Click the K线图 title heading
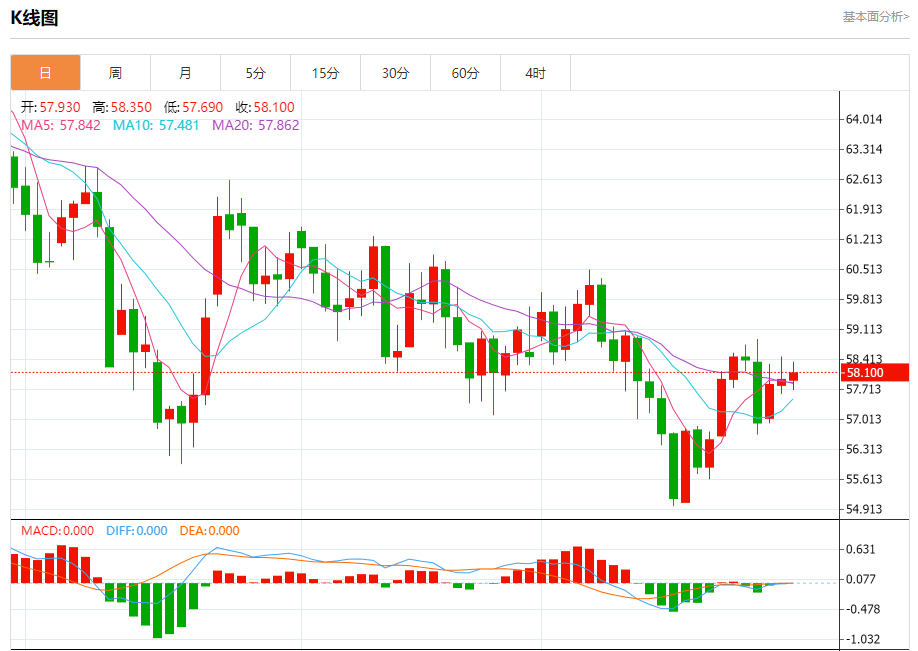 click(x=35, y=17)
